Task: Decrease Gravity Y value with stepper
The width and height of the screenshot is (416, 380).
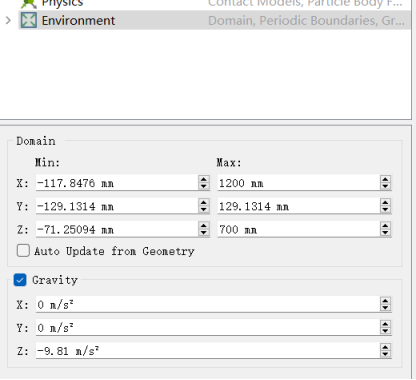Action: pos(385,331)
